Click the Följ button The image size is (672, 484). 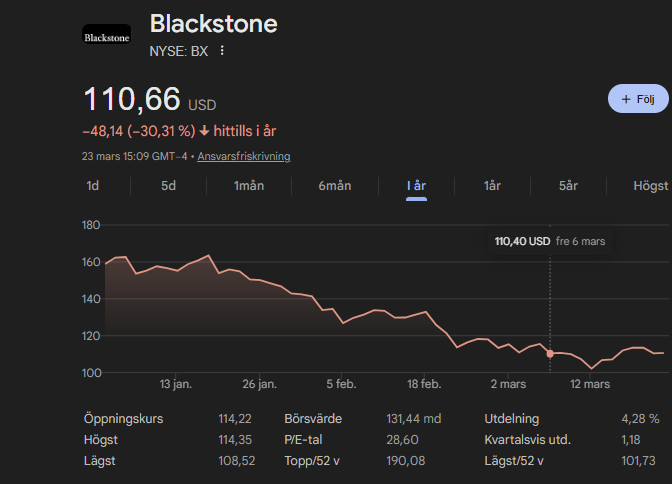click(638, 99)
